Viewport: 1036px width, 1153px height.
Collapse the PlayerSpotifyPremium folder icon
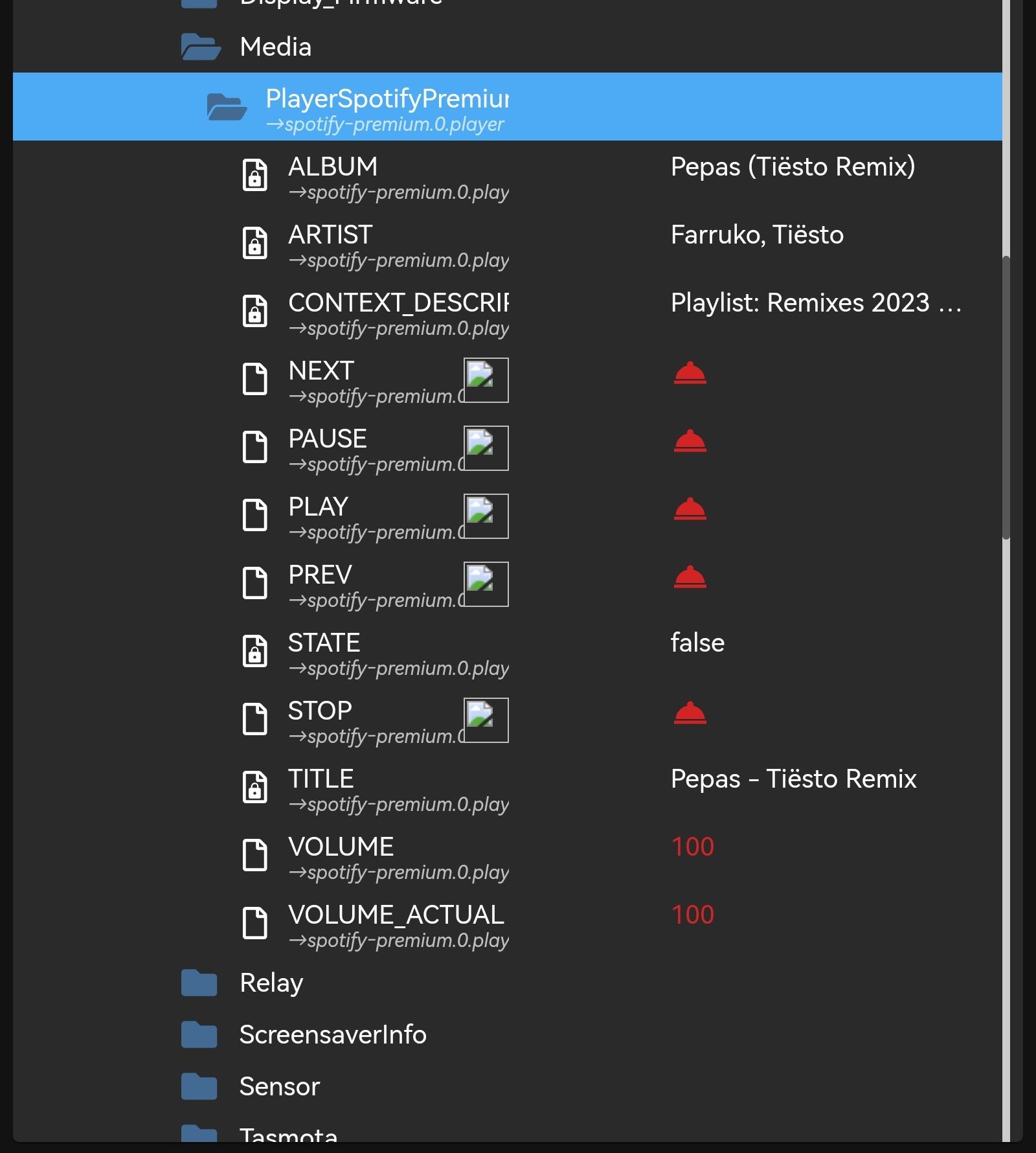click(x=227, y=107)
